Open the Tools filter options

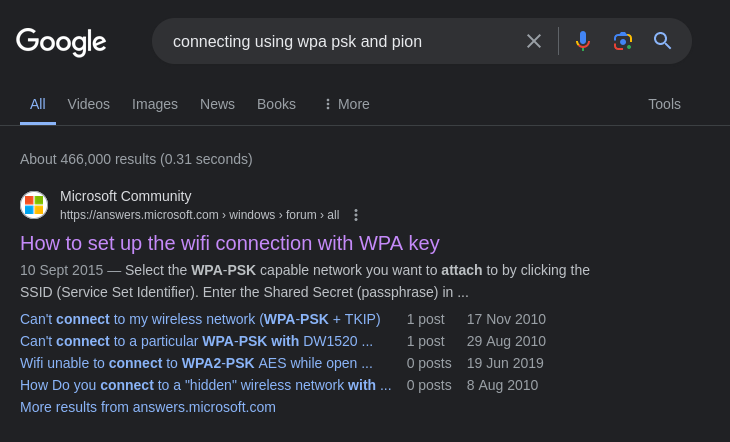click(664, 104)
